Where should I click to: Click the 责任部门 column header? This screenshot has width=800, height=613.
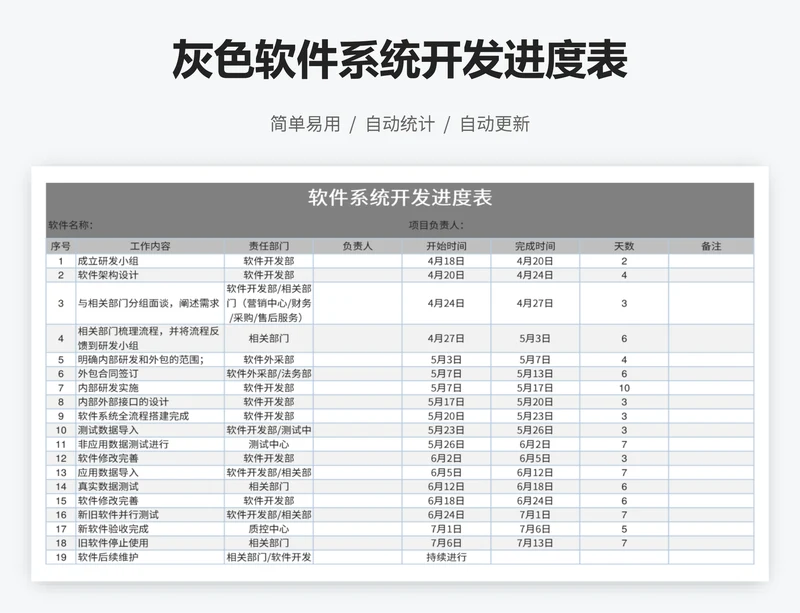[x=269, y=246]
